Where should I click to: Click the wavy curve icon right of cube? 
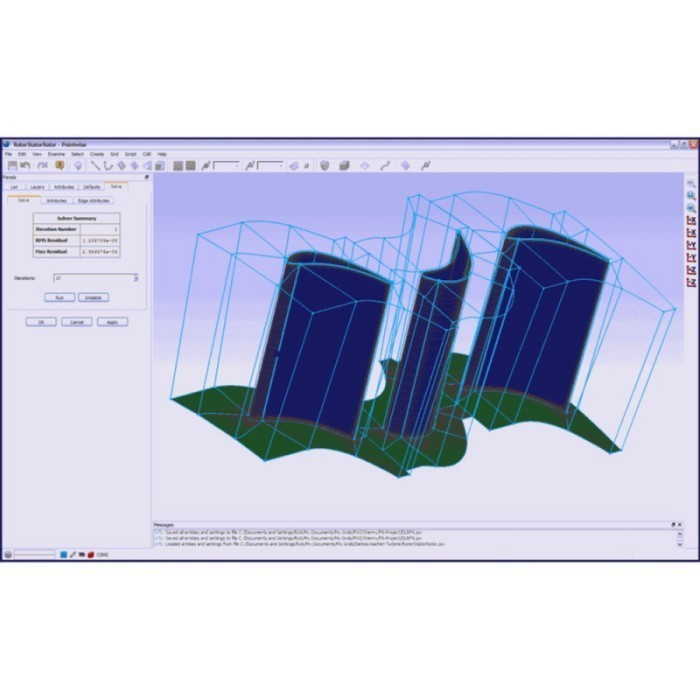point(385,166)
